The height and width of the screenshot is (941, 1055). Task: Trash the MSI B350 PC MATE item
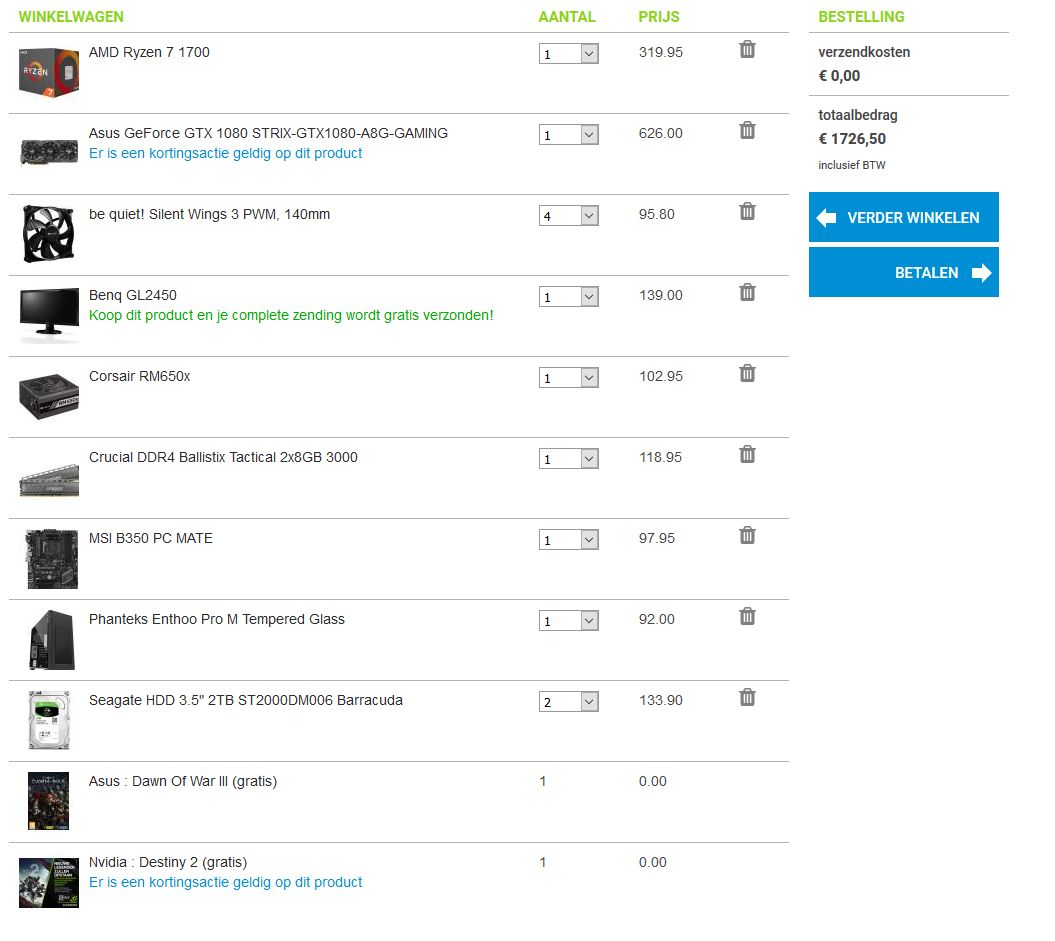point(747,535)
